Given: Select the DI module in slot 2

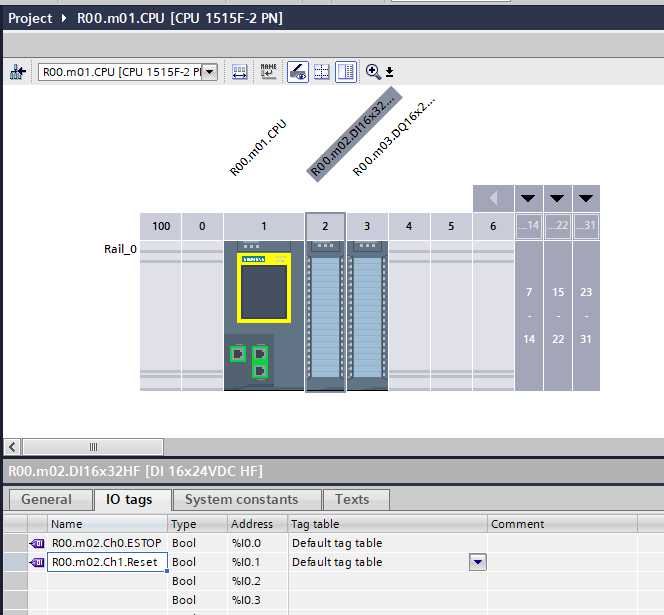Looking at the screenshot, I should pyautogui.click(x=325, y=316).
